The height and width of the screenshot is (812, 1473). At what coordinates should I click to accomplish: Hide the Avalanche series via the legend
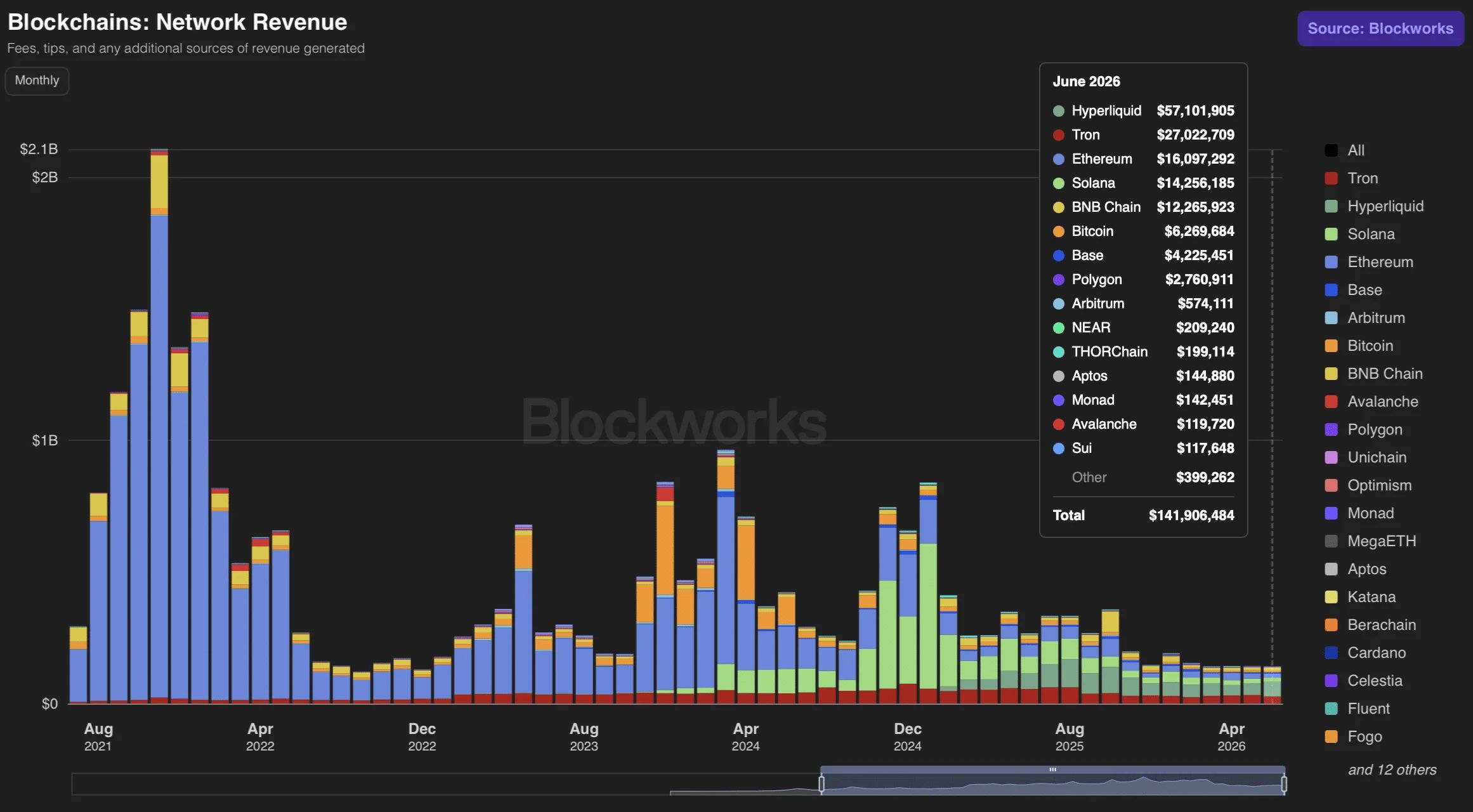coord(1372,402)
